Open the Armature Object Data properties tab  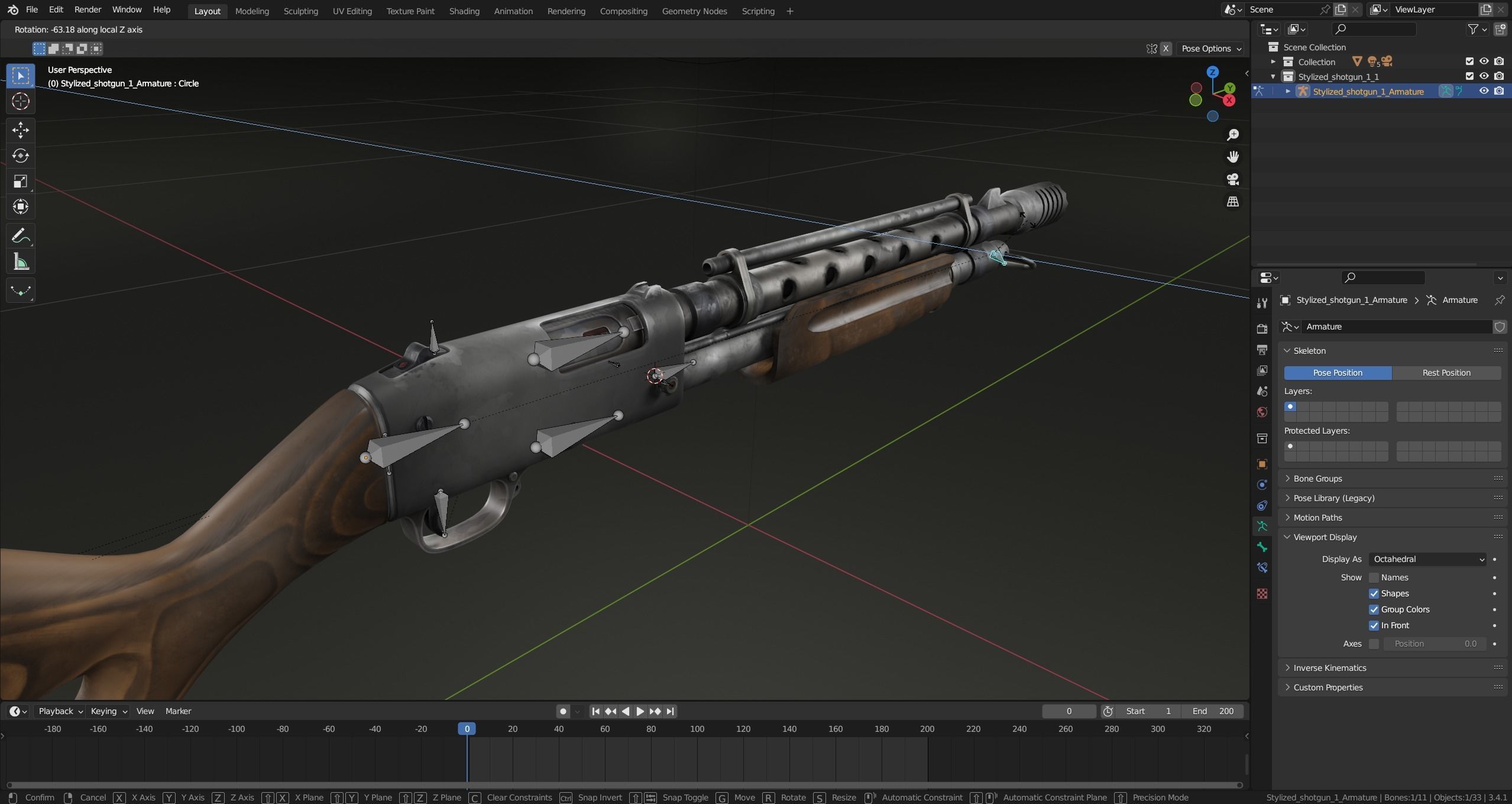1262,526
